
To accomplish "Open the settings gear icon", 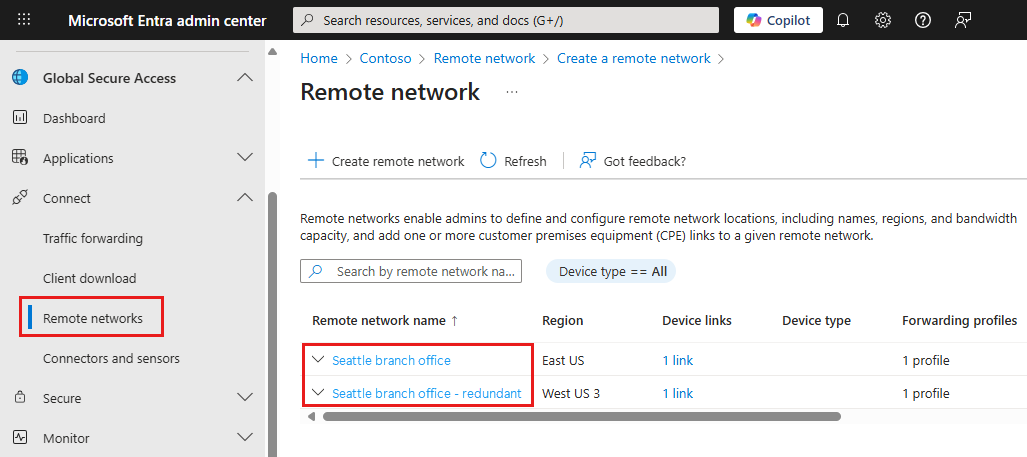I will point(883,20).
